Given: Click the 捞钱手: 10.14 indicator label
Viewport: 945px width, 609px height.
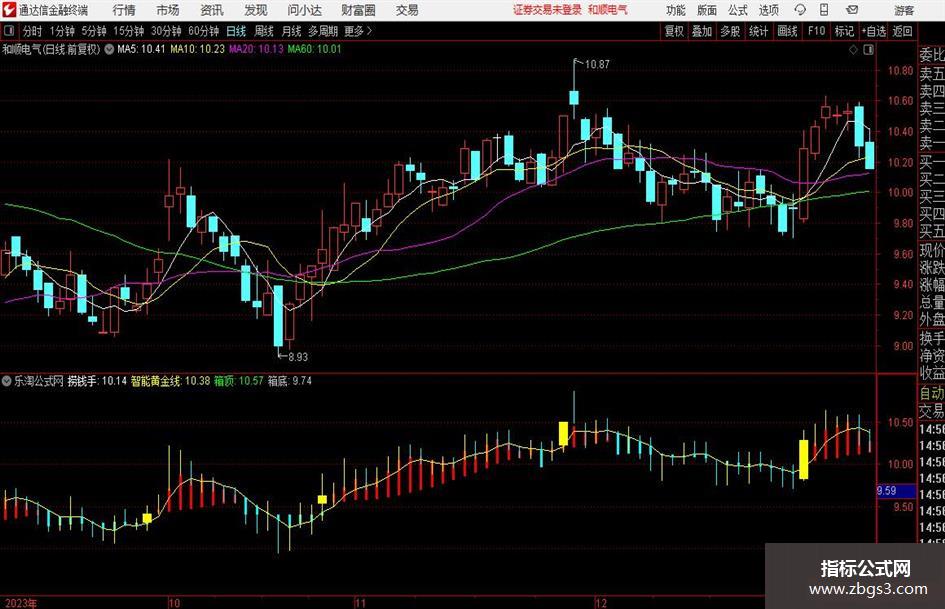Looking at the screenshot, I should (x=97, y=380).
